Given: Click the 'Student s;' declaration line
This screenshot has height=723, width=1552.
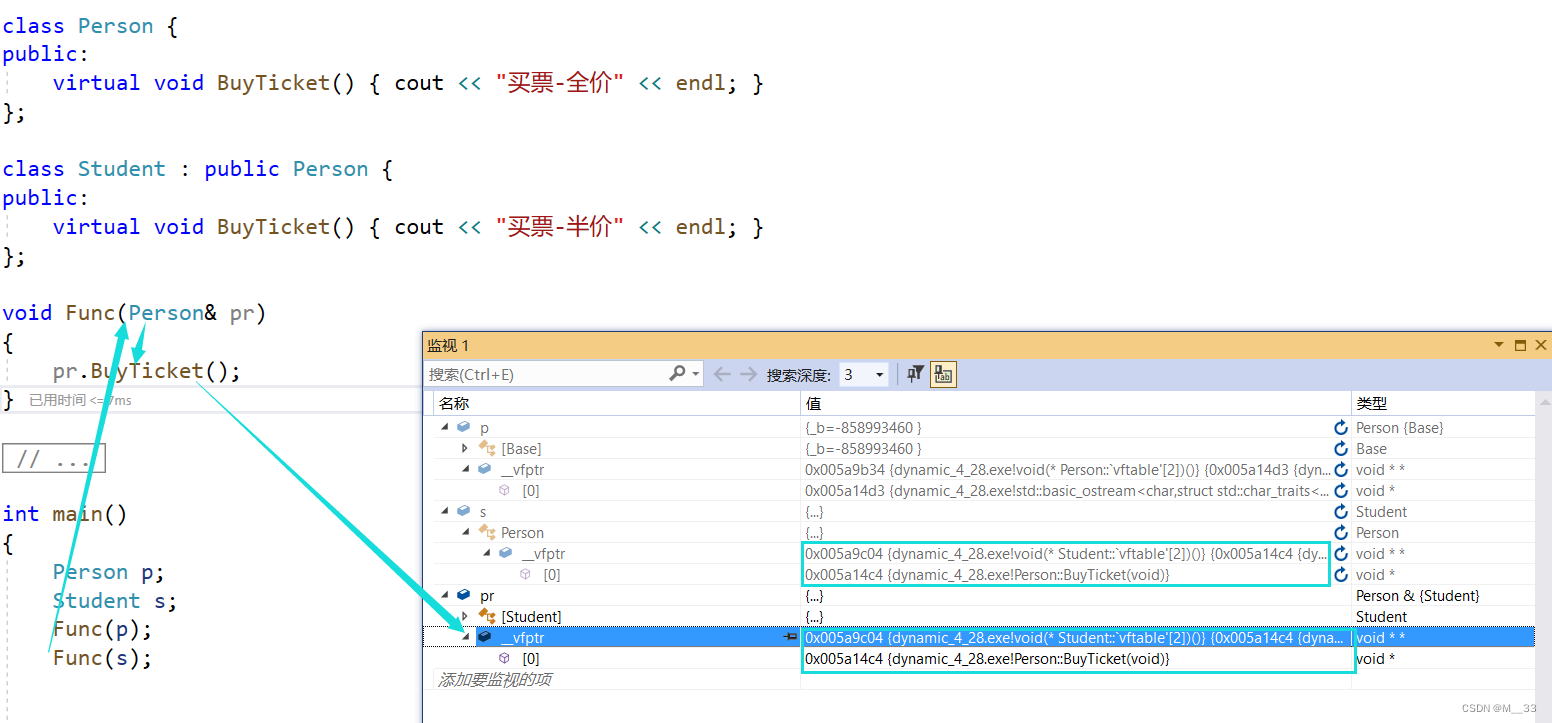Looking at the screenshot, I should (114, 600).
